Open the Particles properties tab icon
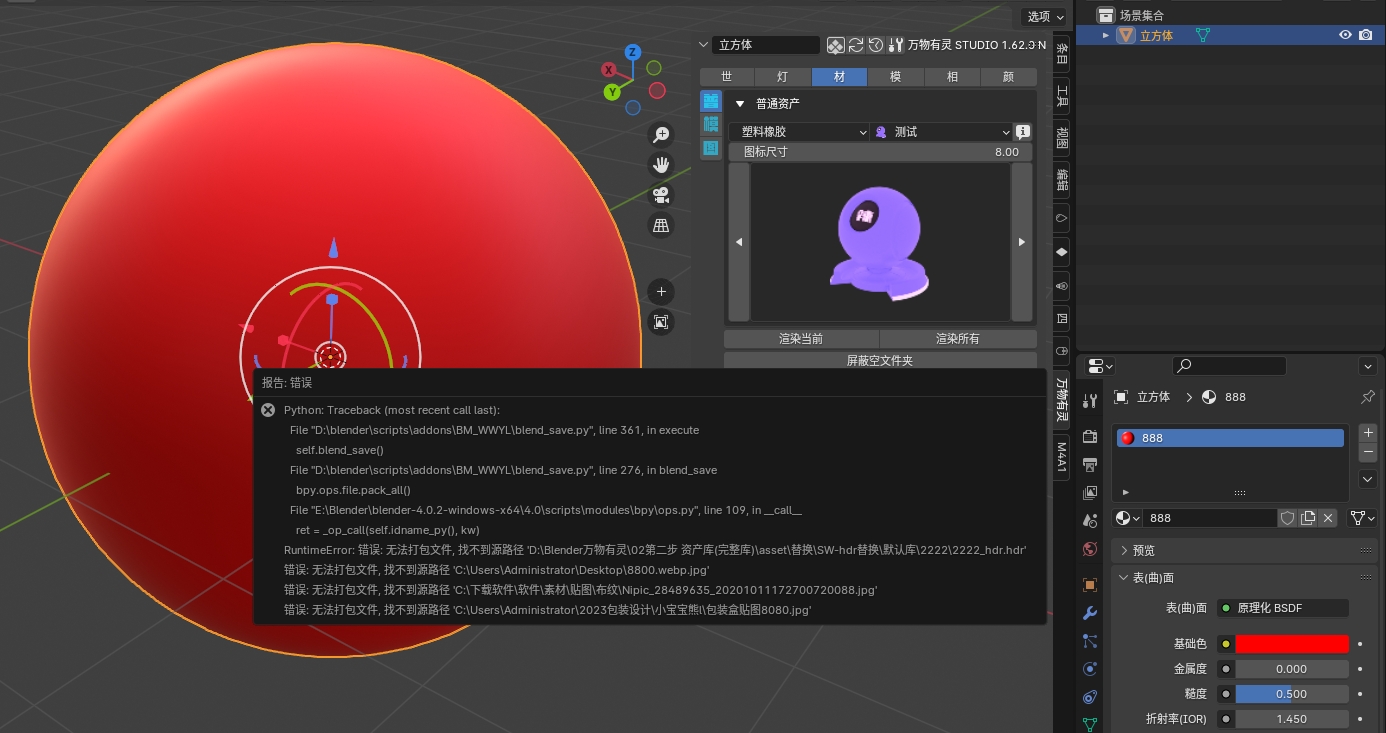This screenshot has height=733, width=1386. tap(1090, 640)
